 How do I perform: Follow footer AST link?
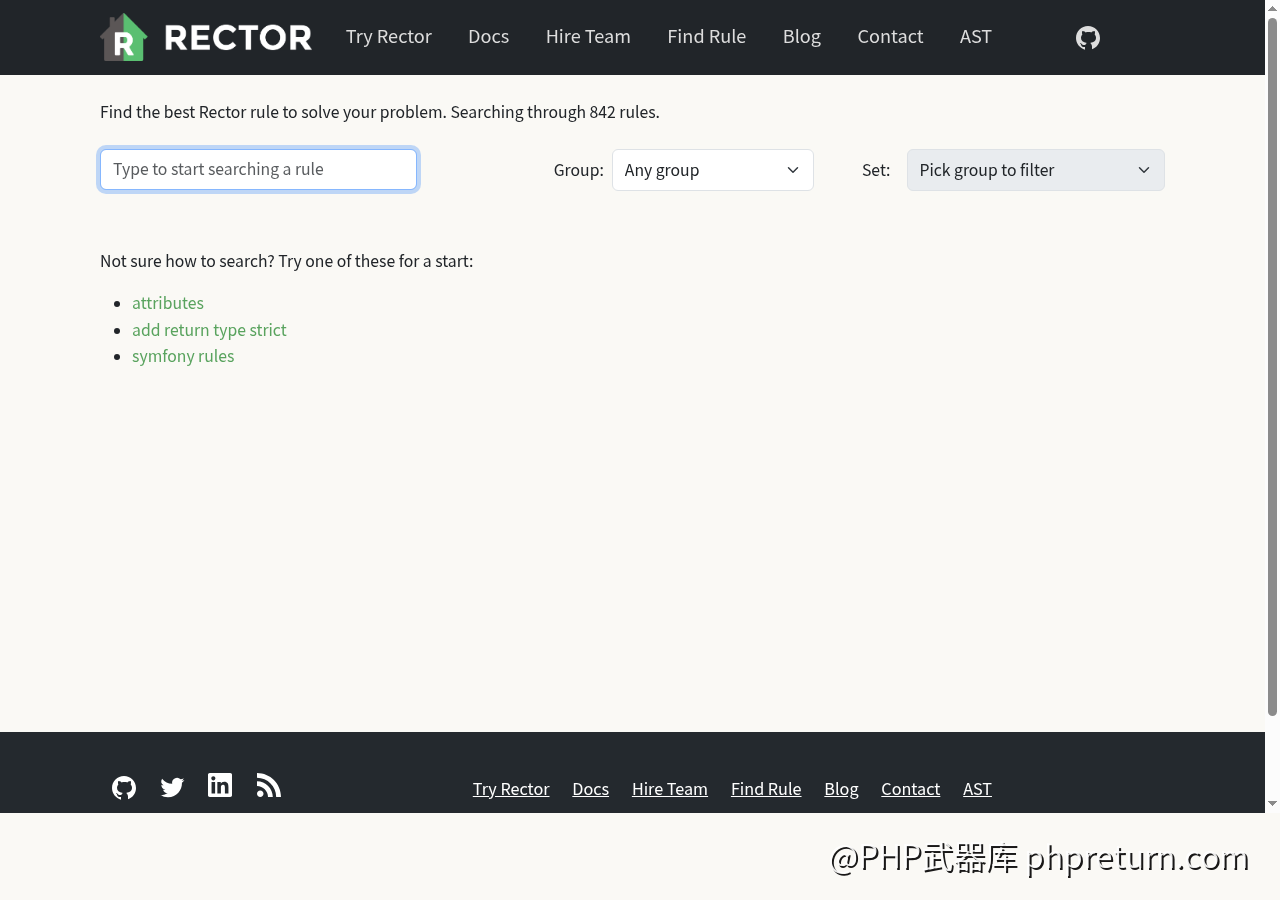click(977, 789)
